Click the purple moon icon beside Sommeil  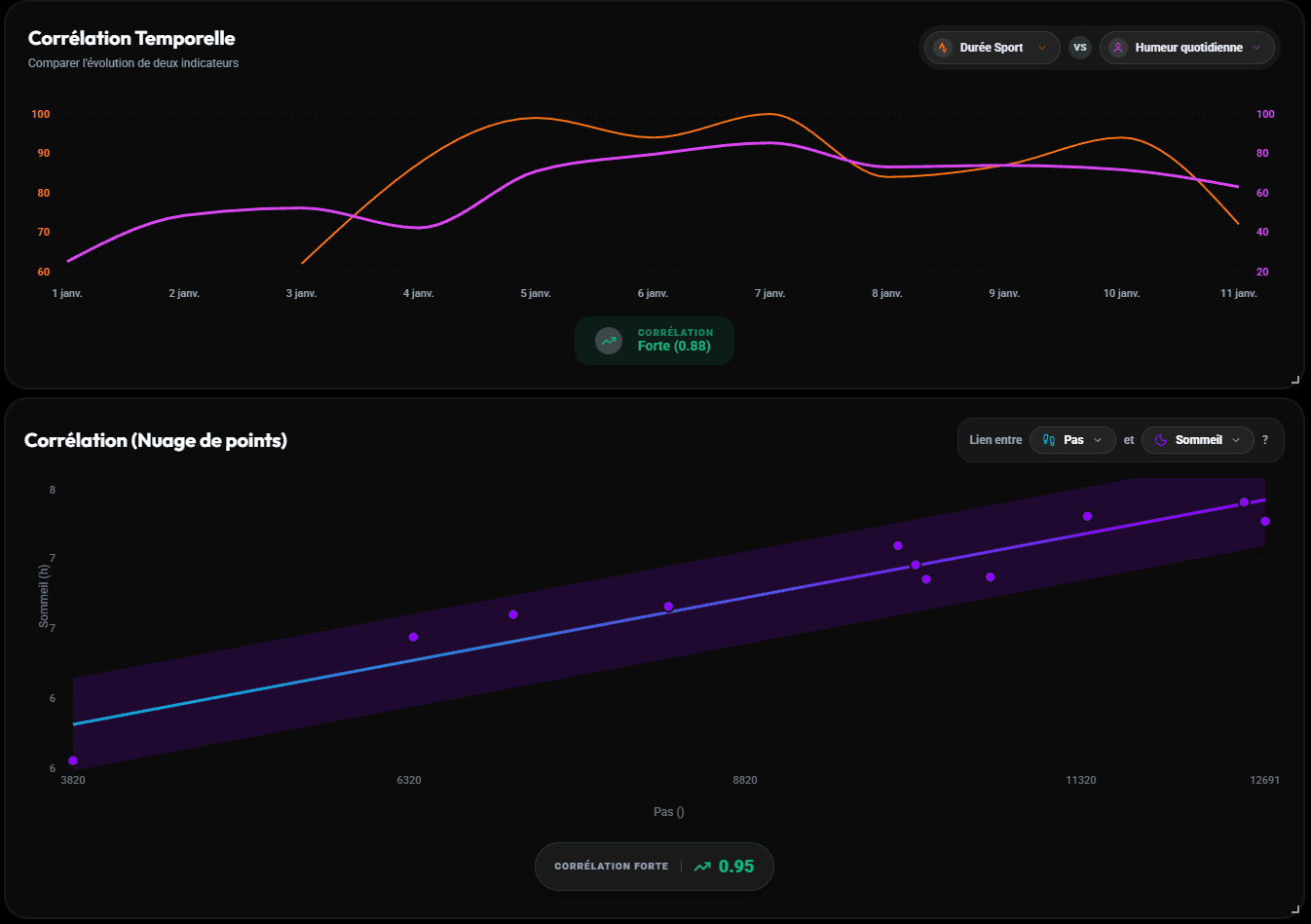pos(1160,440)
